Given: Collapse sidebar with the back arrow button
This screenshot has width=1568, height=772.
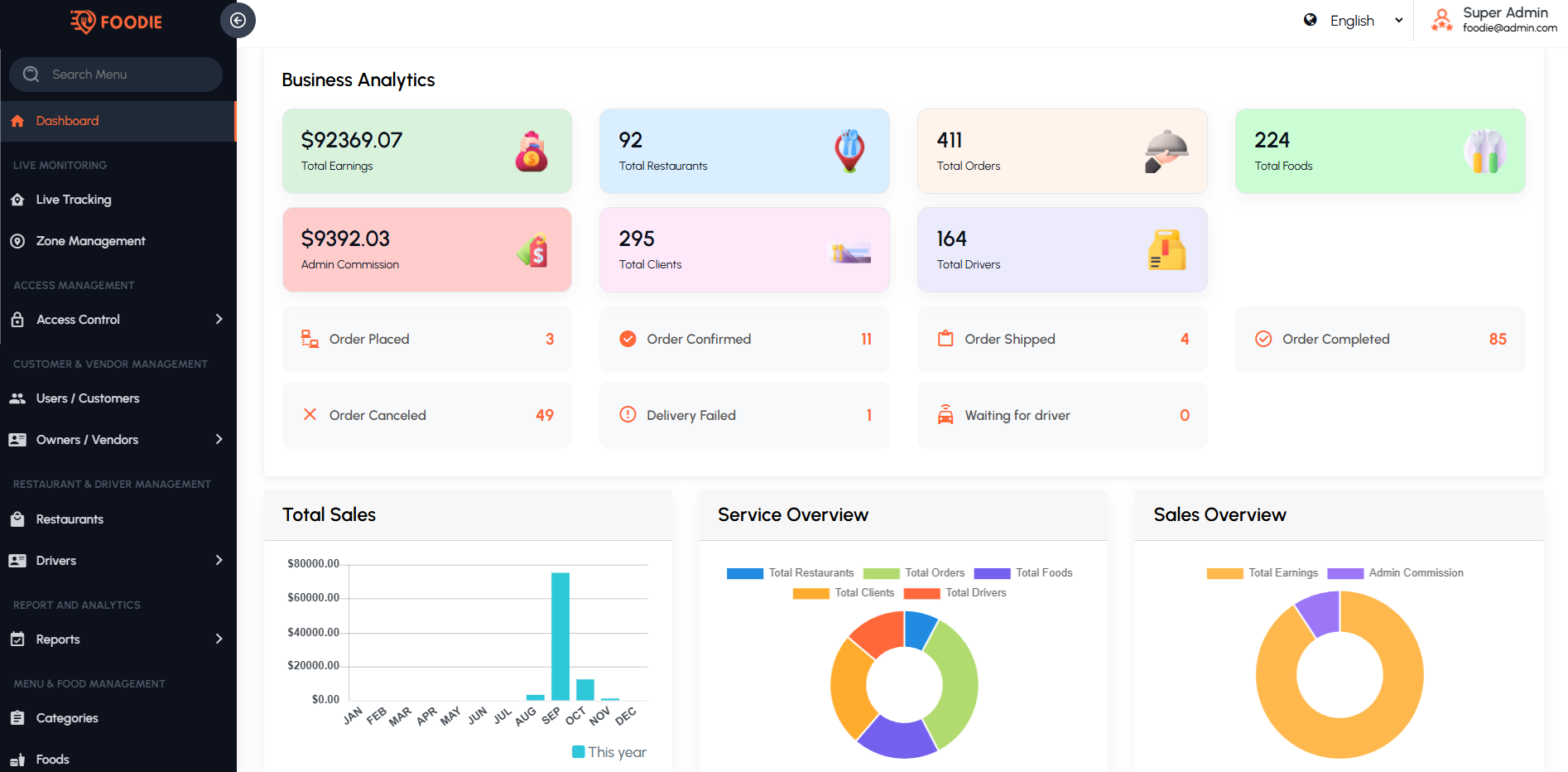Looking at the screenshot, I should point(238,21).
